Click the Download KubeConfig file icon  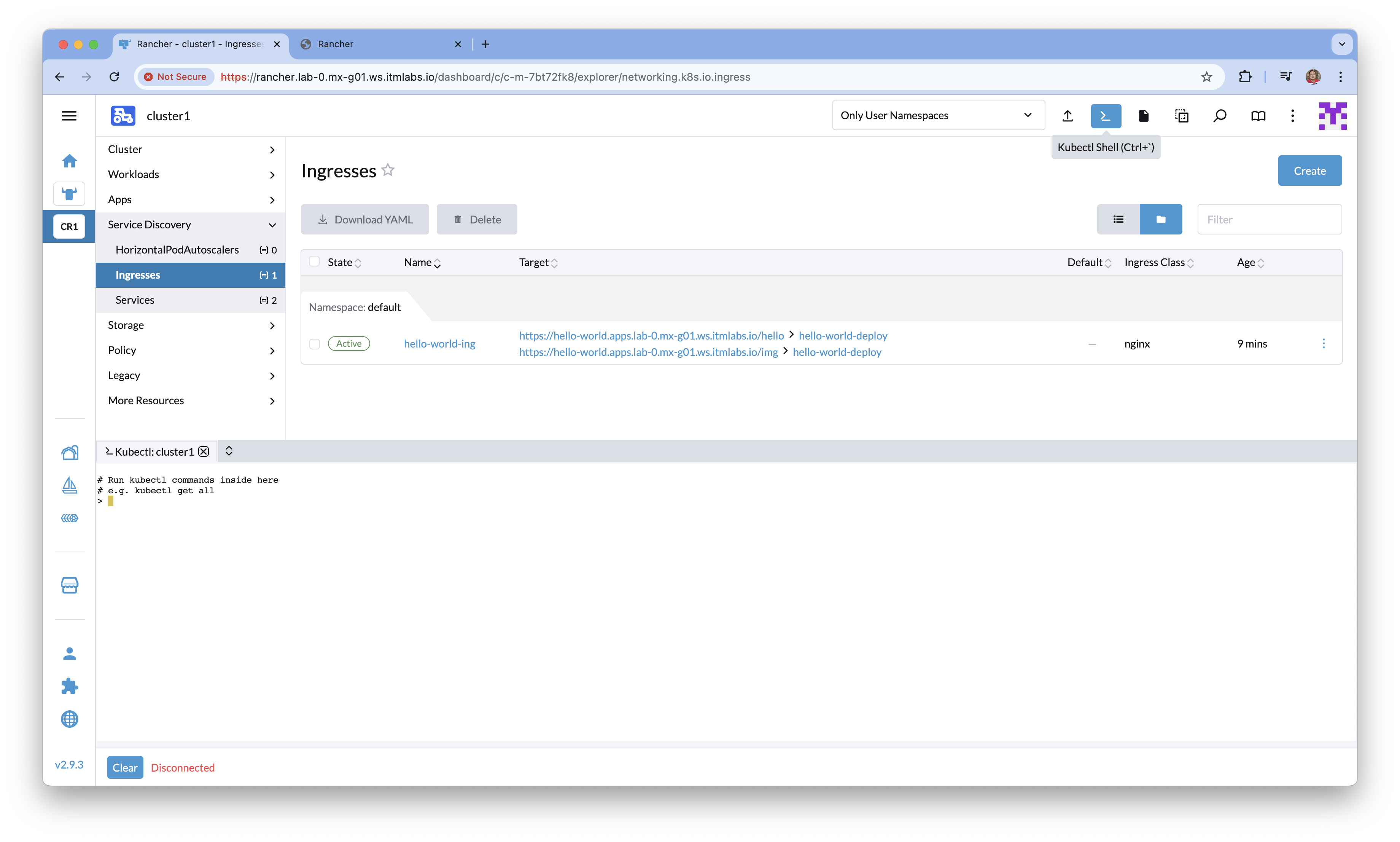[x=1143, y=116]
